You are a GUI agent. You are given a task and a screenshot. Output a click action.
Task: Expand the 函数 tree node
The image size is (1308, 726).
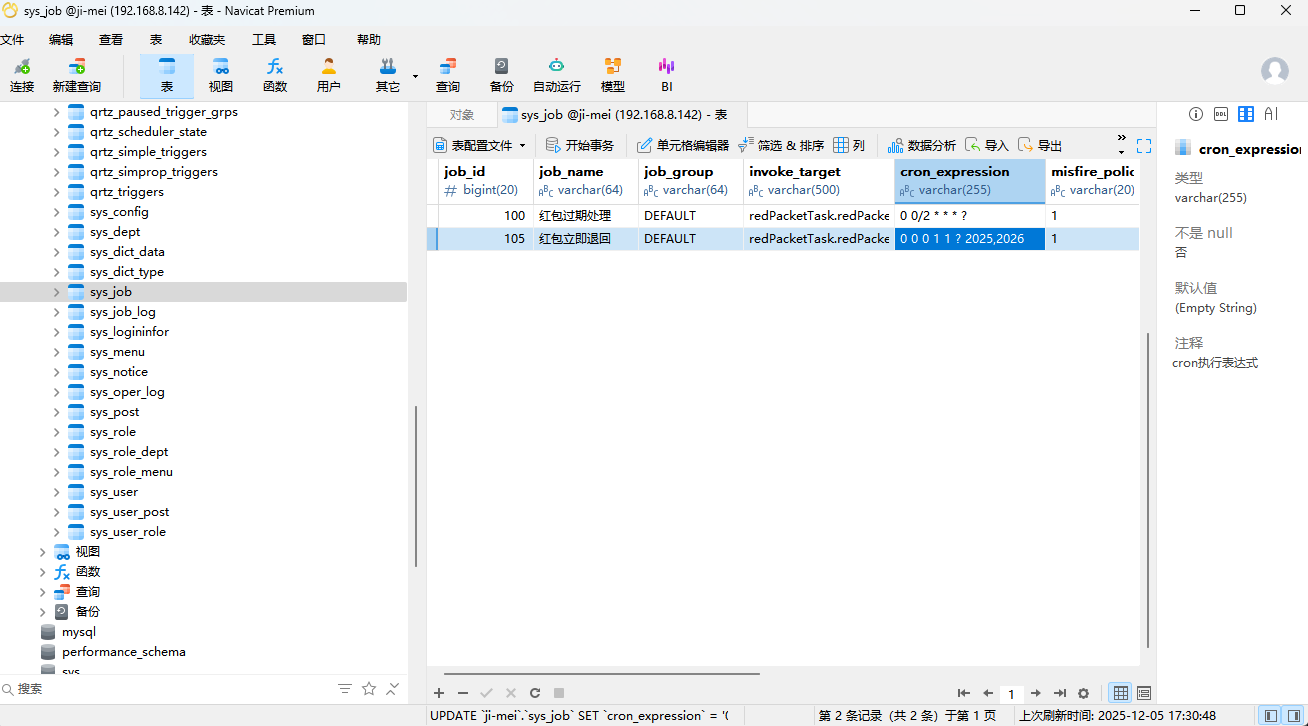(42, 572)
